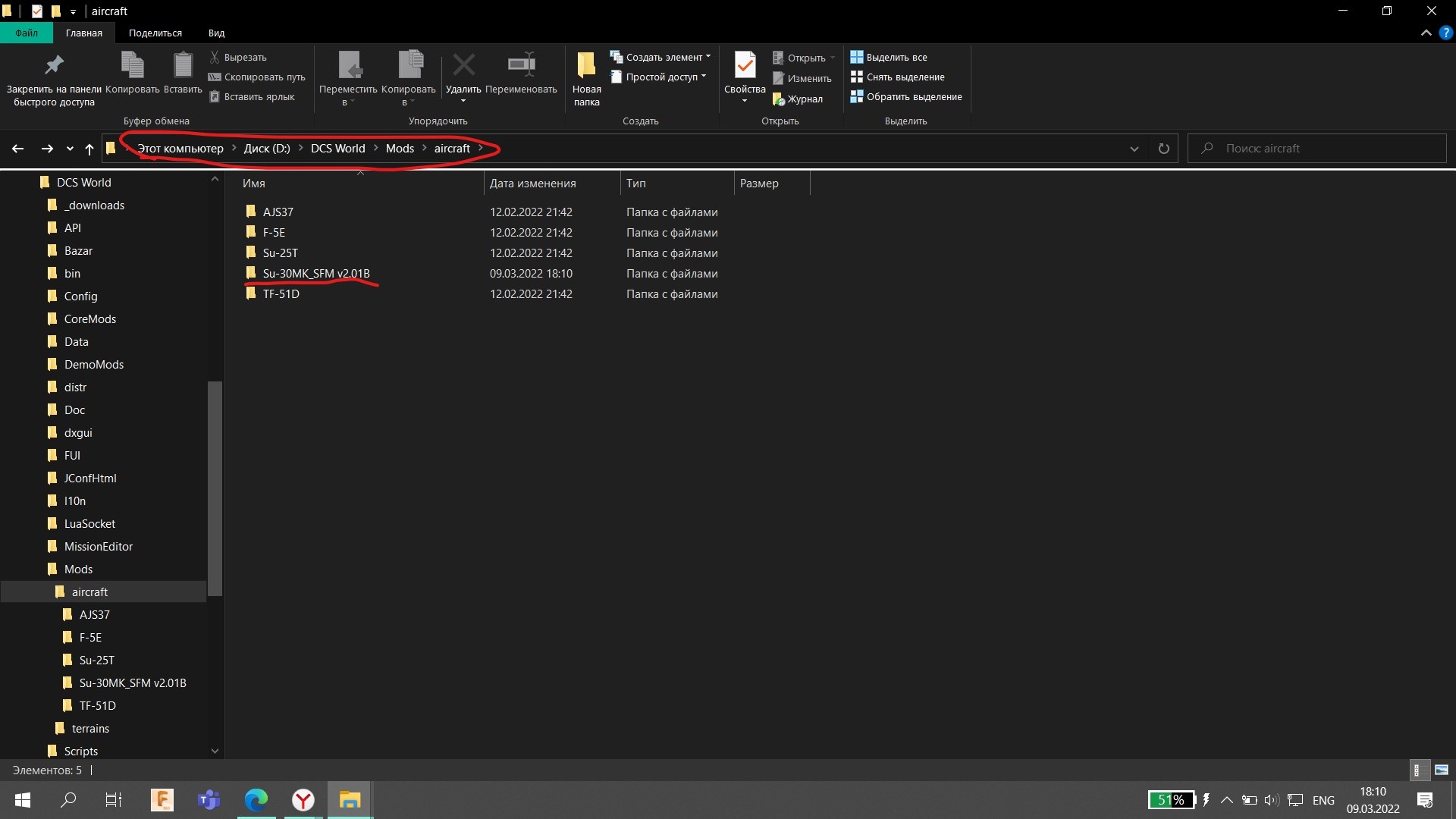Image resolution: width=1456 pixels, height=819 pixels.
Task: Open the Журнал history command
Action: pyautogui.click(x=798, y=99)
